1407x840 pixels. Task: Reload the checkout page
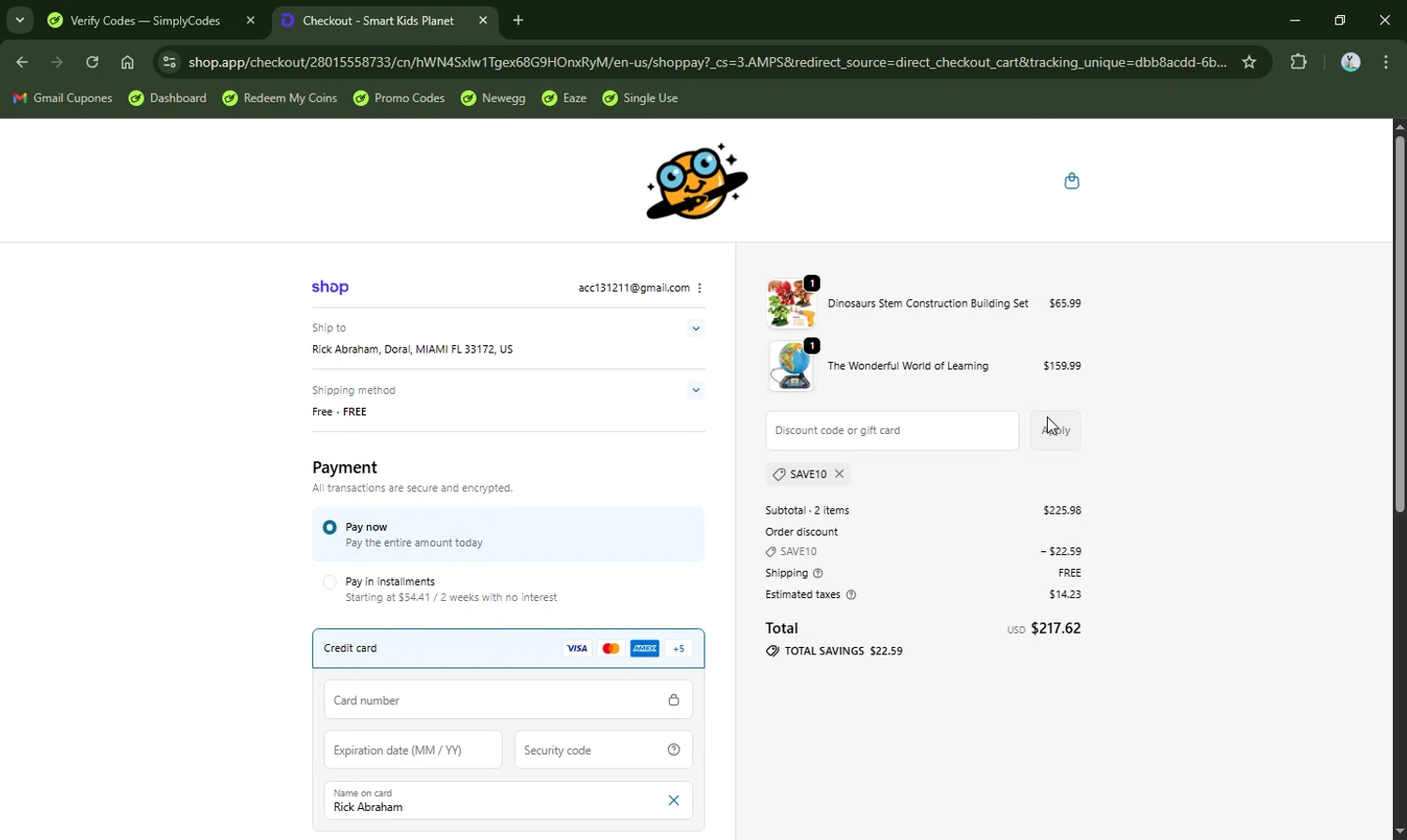tap(92, 62)
